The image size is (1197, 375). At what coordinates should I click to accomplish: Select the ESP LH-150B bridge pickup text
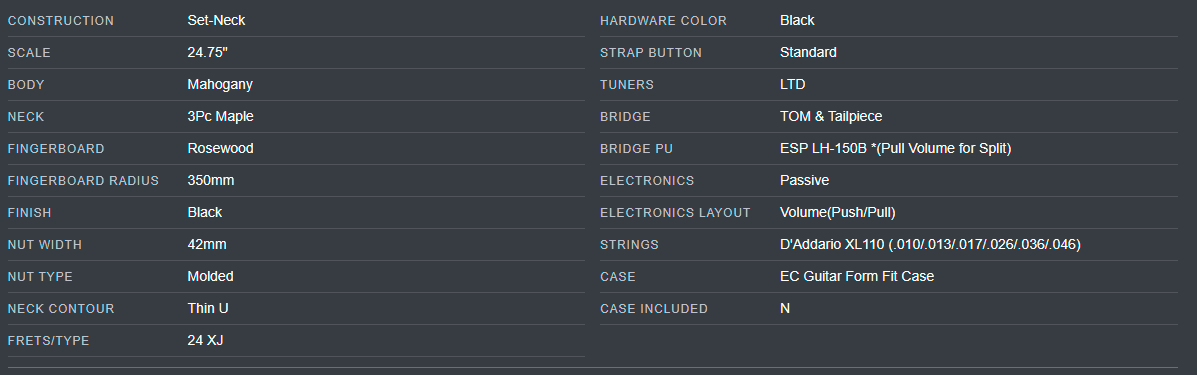coord(823,149)
